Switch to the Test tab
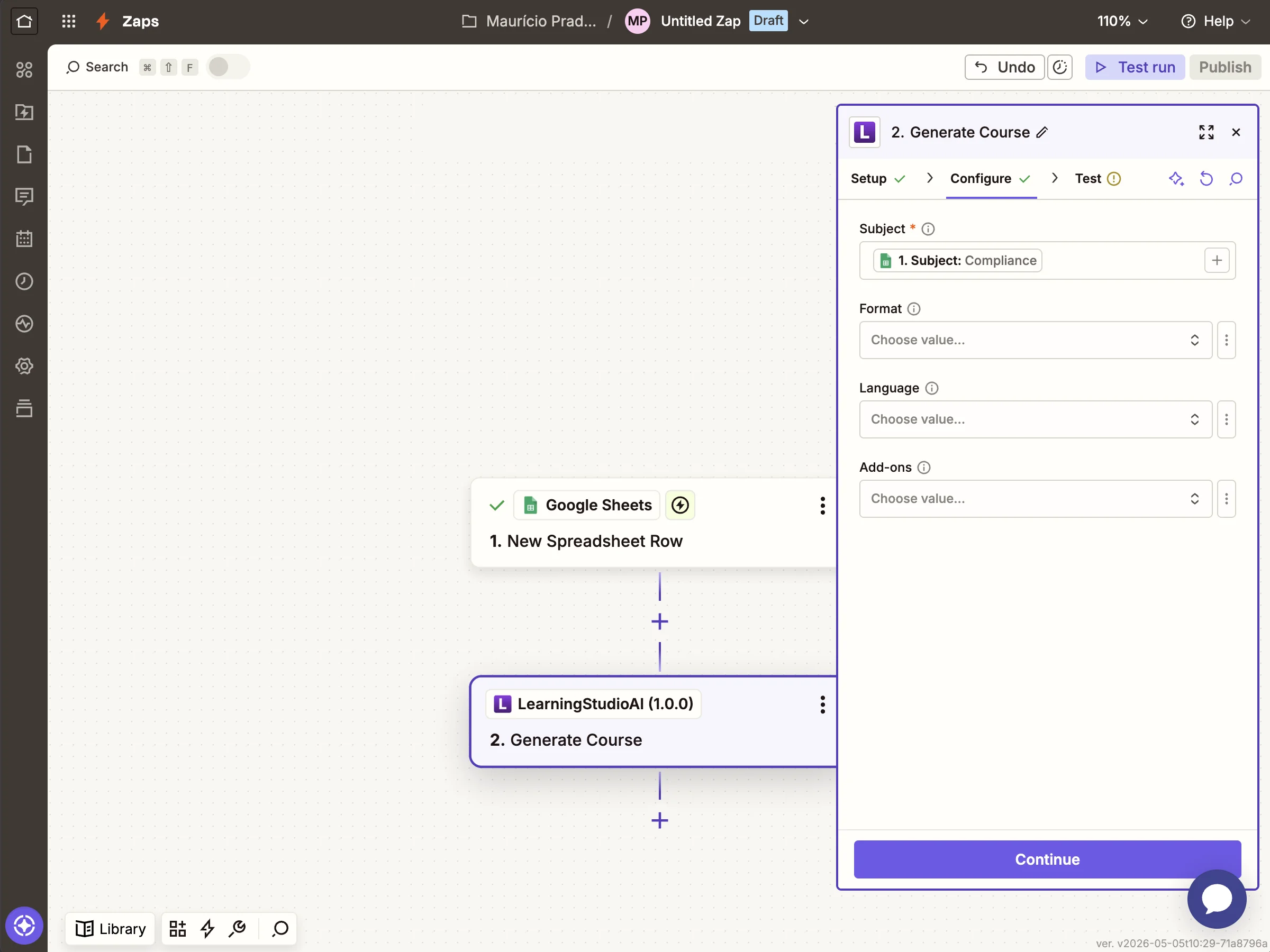Image resolution: width=1270 pixels, height=952 pixels. (x=1097, y=179)
